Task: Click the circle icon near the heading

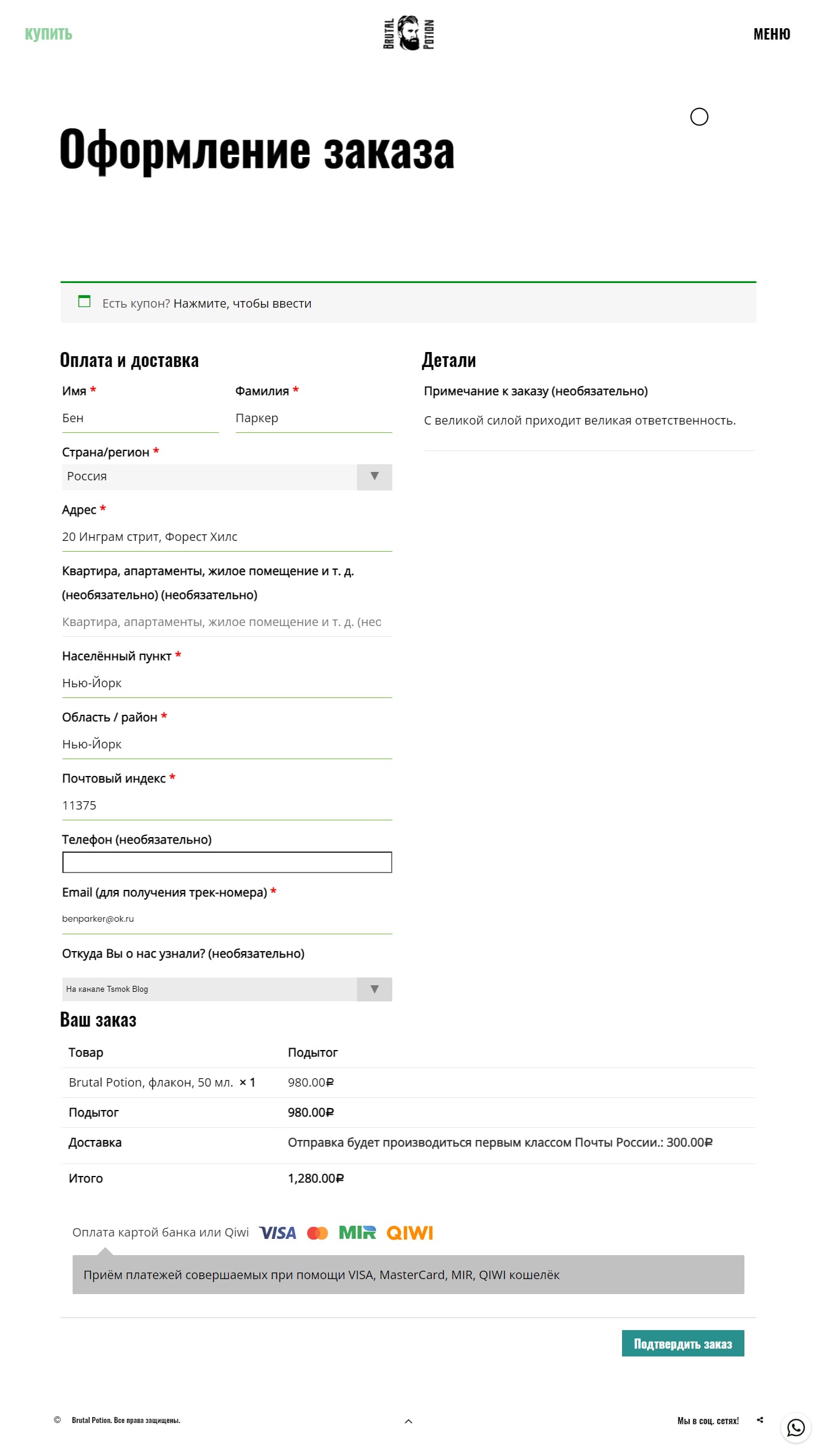Action: 699,117
